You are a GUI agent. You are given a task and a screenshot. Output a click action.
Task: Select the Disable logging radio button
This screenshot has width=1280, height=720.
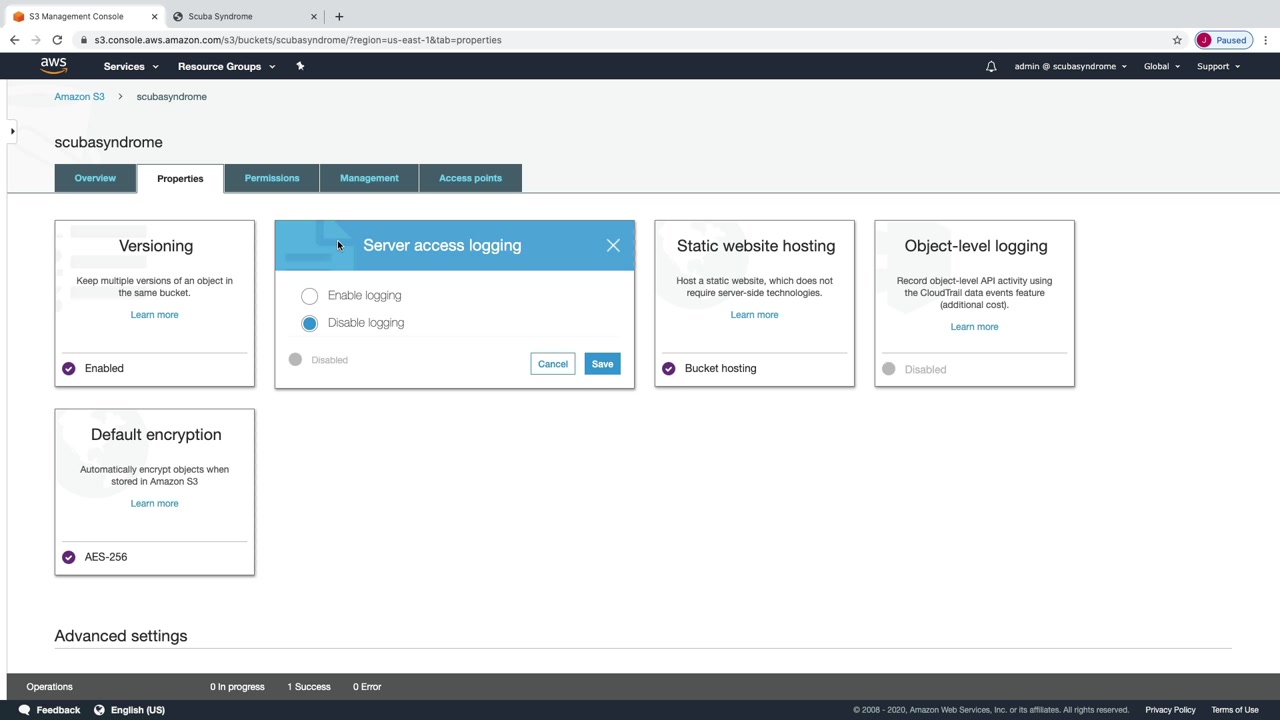[310, 323]
